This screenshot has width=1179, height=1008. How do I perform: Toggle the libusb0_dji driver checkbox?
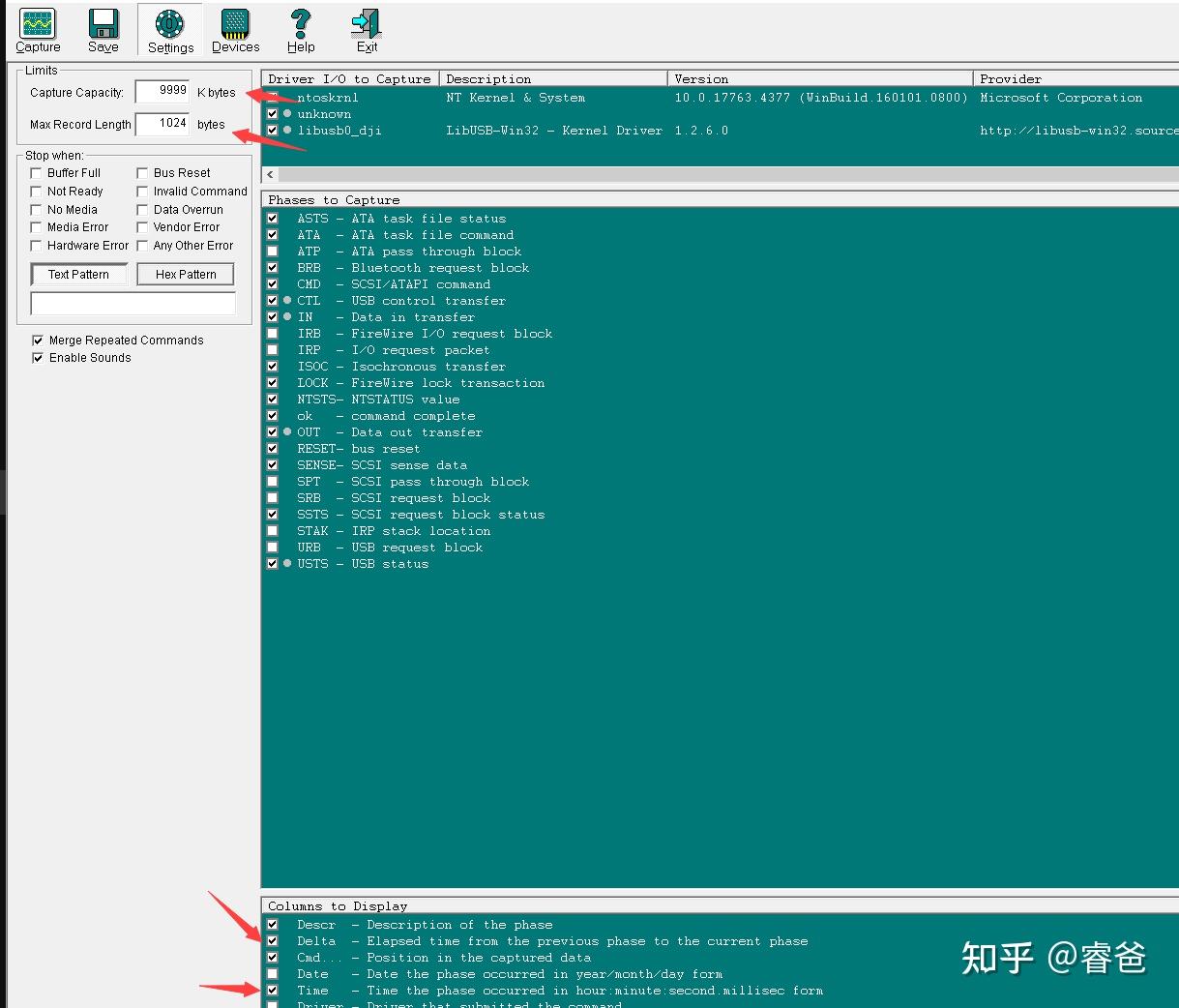[273, 131]
